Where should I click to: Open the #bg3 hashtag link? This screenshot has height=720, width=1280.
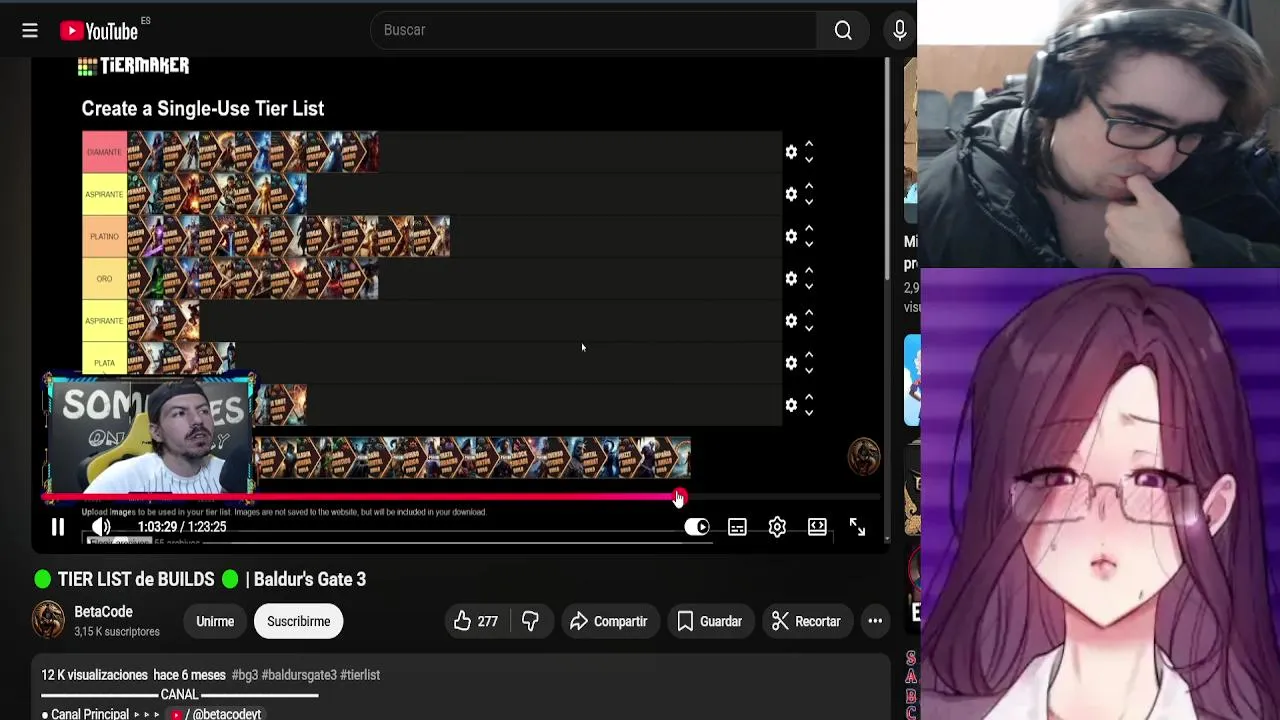pyautogui.click(x=245, y=675)
